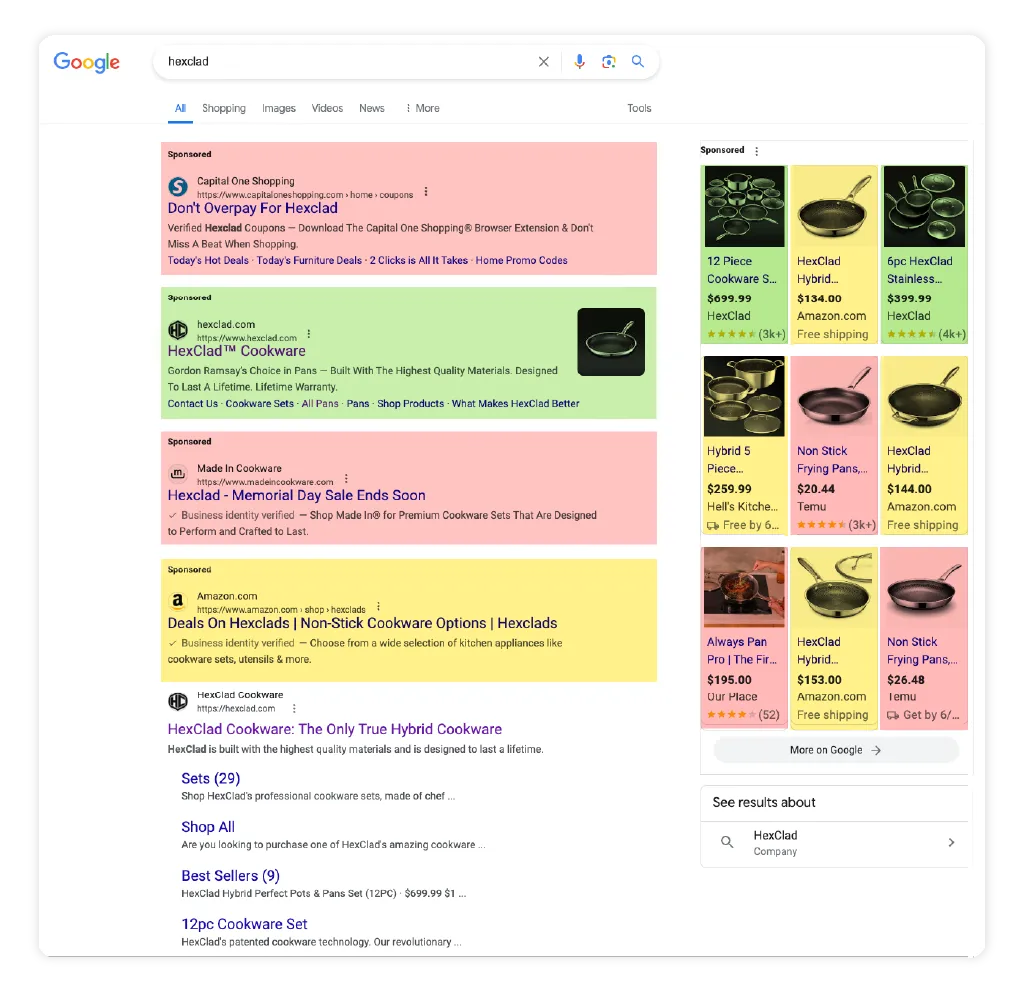
Task: Start voice search with the microphone icon
Action: point(579,61)
